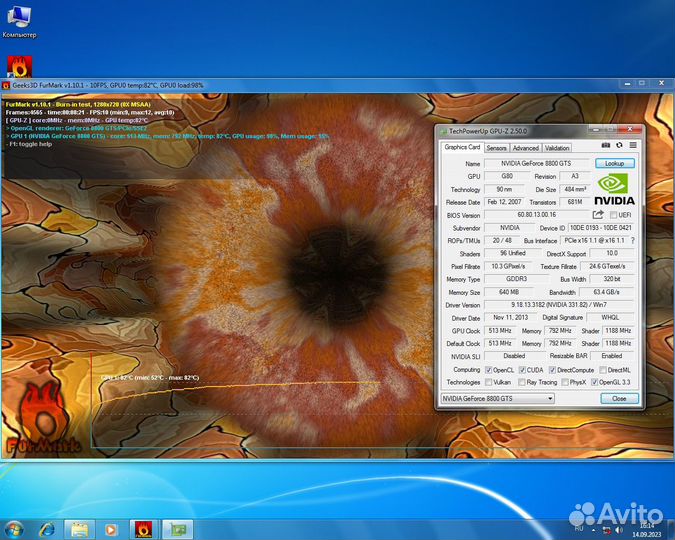Click the NVIDIA logo in GPU-Z
This screenshot has height=540, width=675.
coord(616,188)
